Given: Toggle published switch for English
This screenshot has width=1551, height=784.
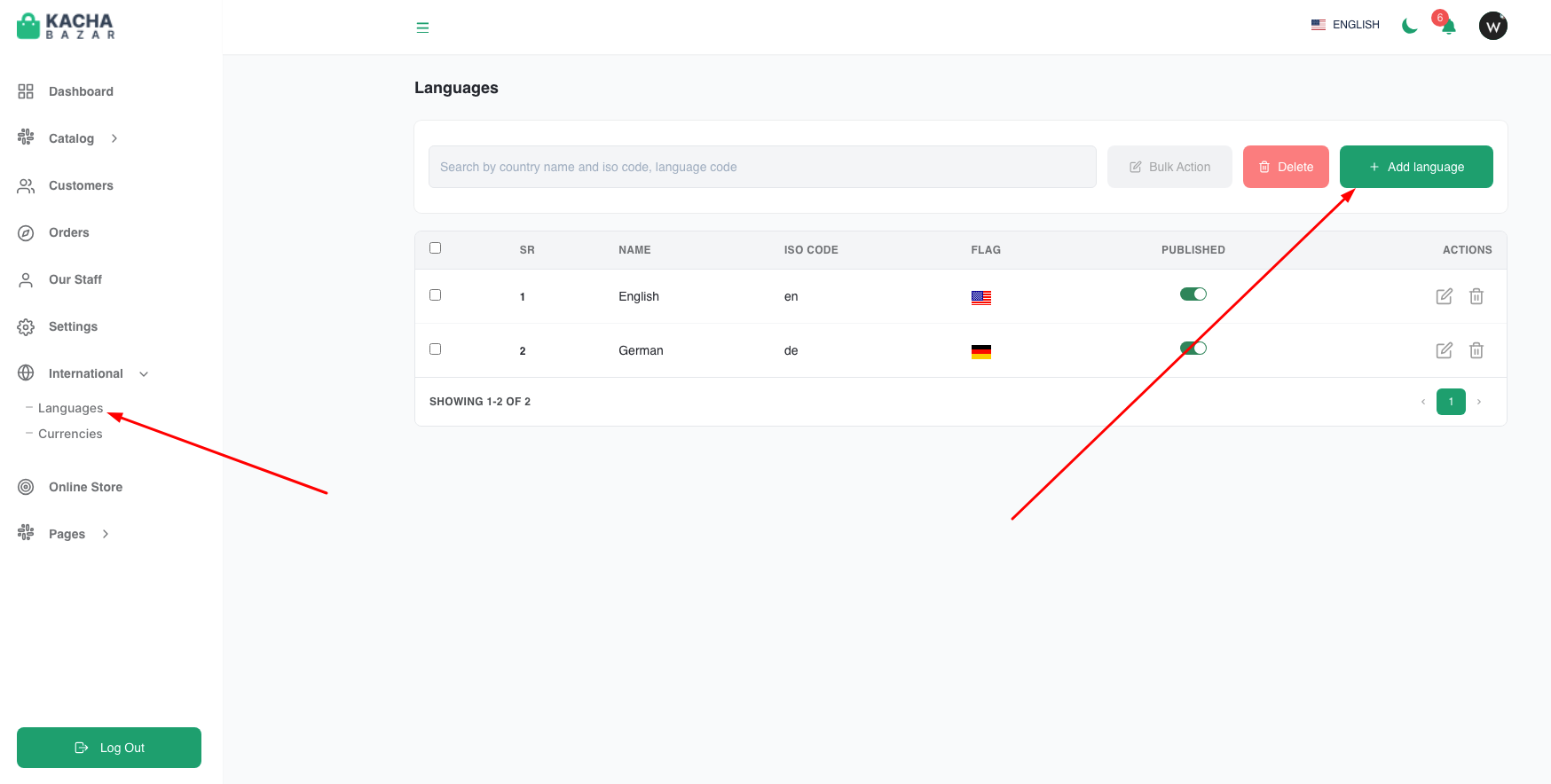Looking at the screenshot, I should [x=1193, y=294].
